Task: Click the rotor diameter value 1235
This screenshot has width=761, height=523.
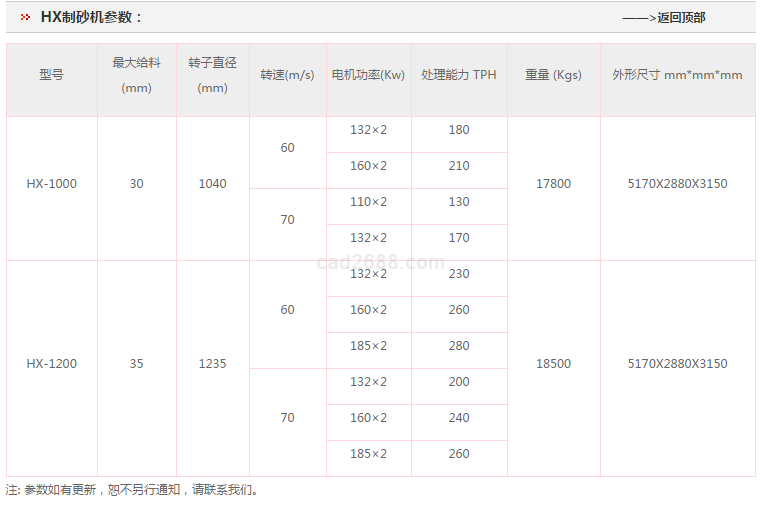Action: point(212,364)
